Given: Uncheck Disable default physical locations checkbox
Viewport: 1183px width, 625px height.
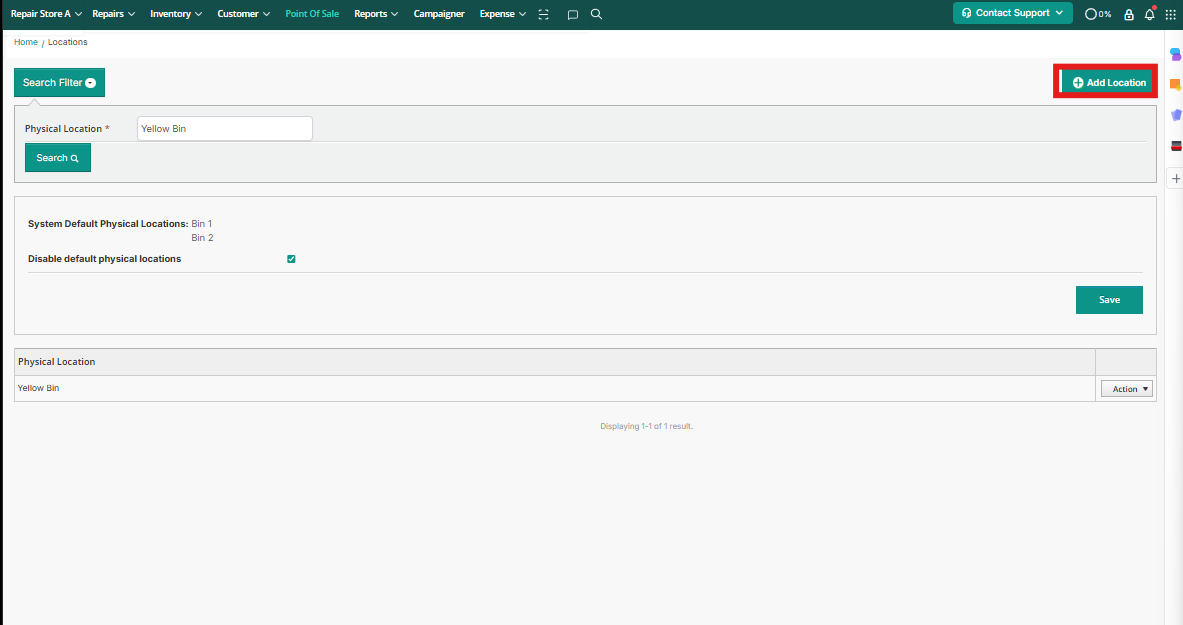Looking at the screenshot, I should pos(291,259).
